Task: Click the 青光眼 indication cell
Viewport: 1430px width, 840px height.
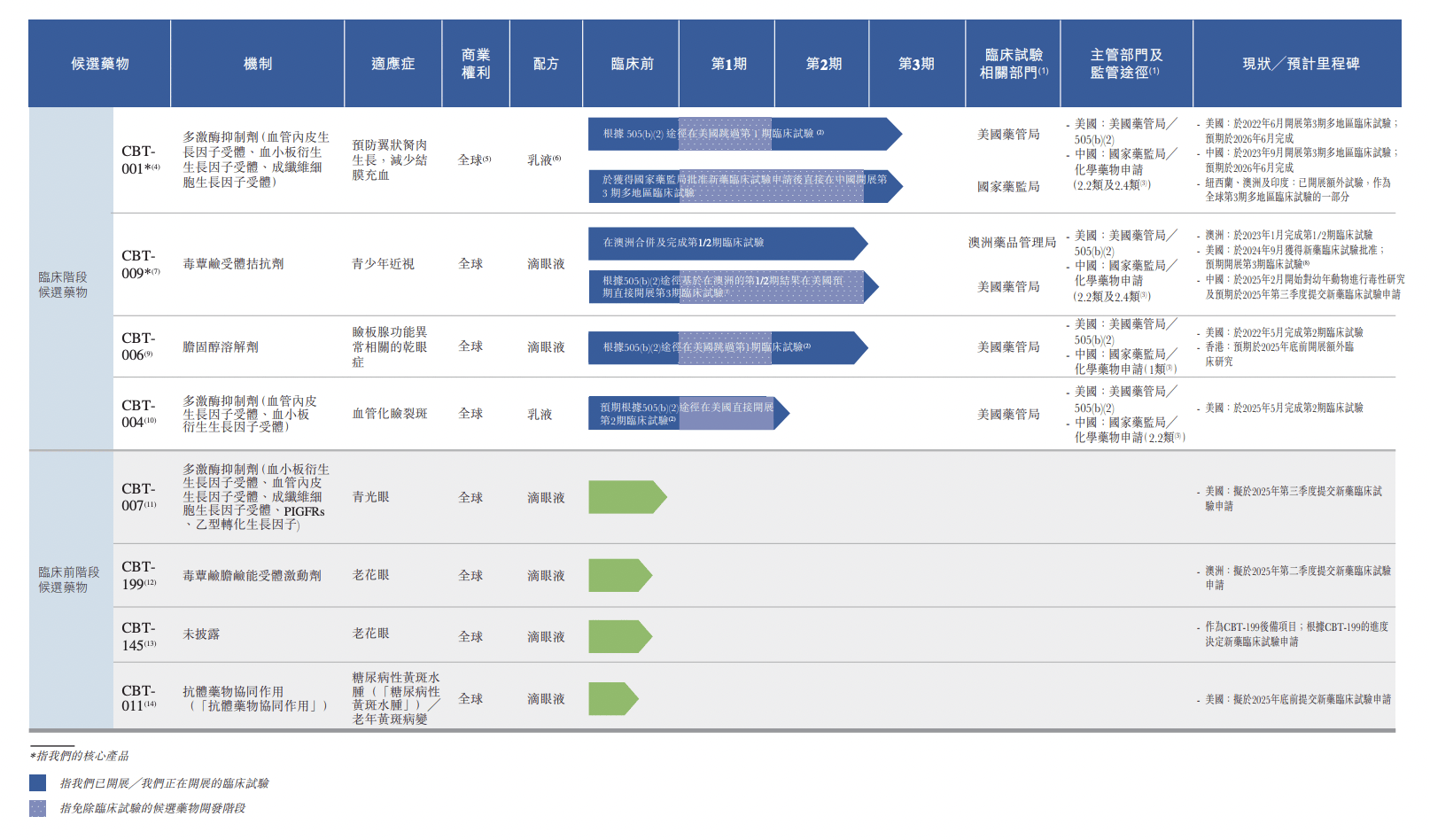Action: pyautogui.click(x=370, y=497)
